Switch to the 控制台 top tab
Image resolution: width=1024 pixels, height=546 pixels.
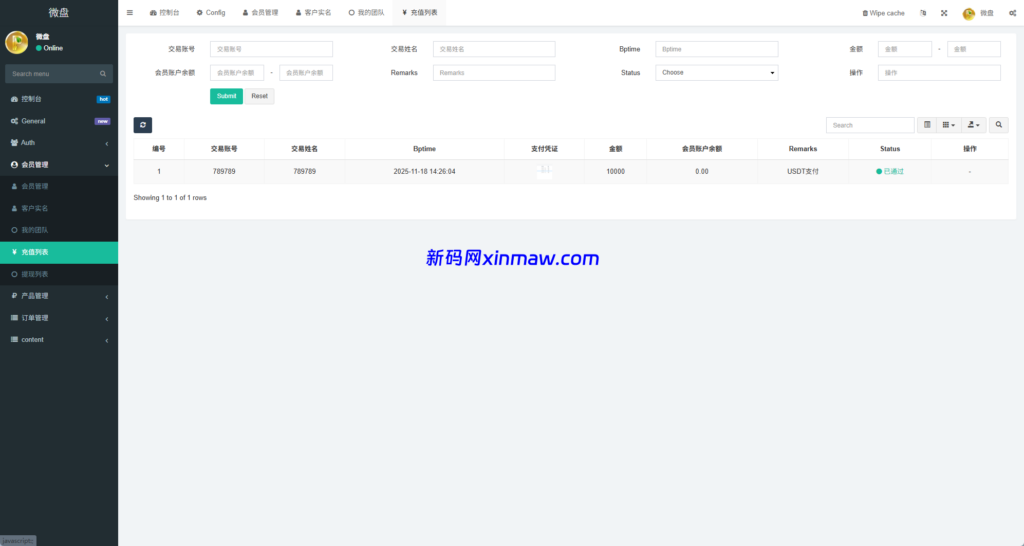164,12
